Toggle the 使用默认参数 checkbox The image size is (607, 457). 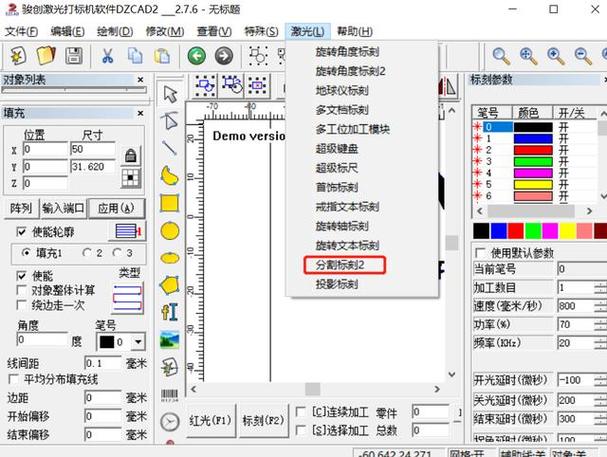tap(480, 253)
